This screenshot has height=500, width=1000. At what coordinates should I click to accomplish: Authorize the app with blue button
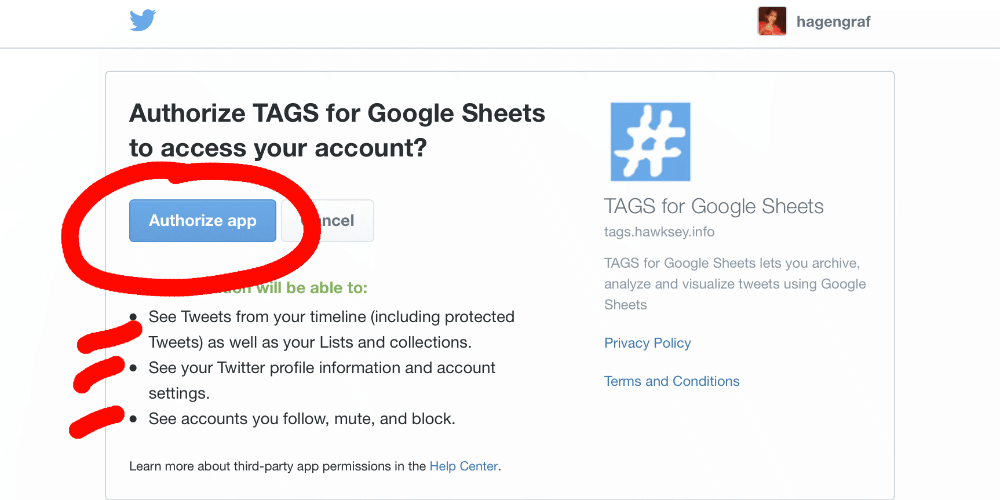[x=202, y=221]
